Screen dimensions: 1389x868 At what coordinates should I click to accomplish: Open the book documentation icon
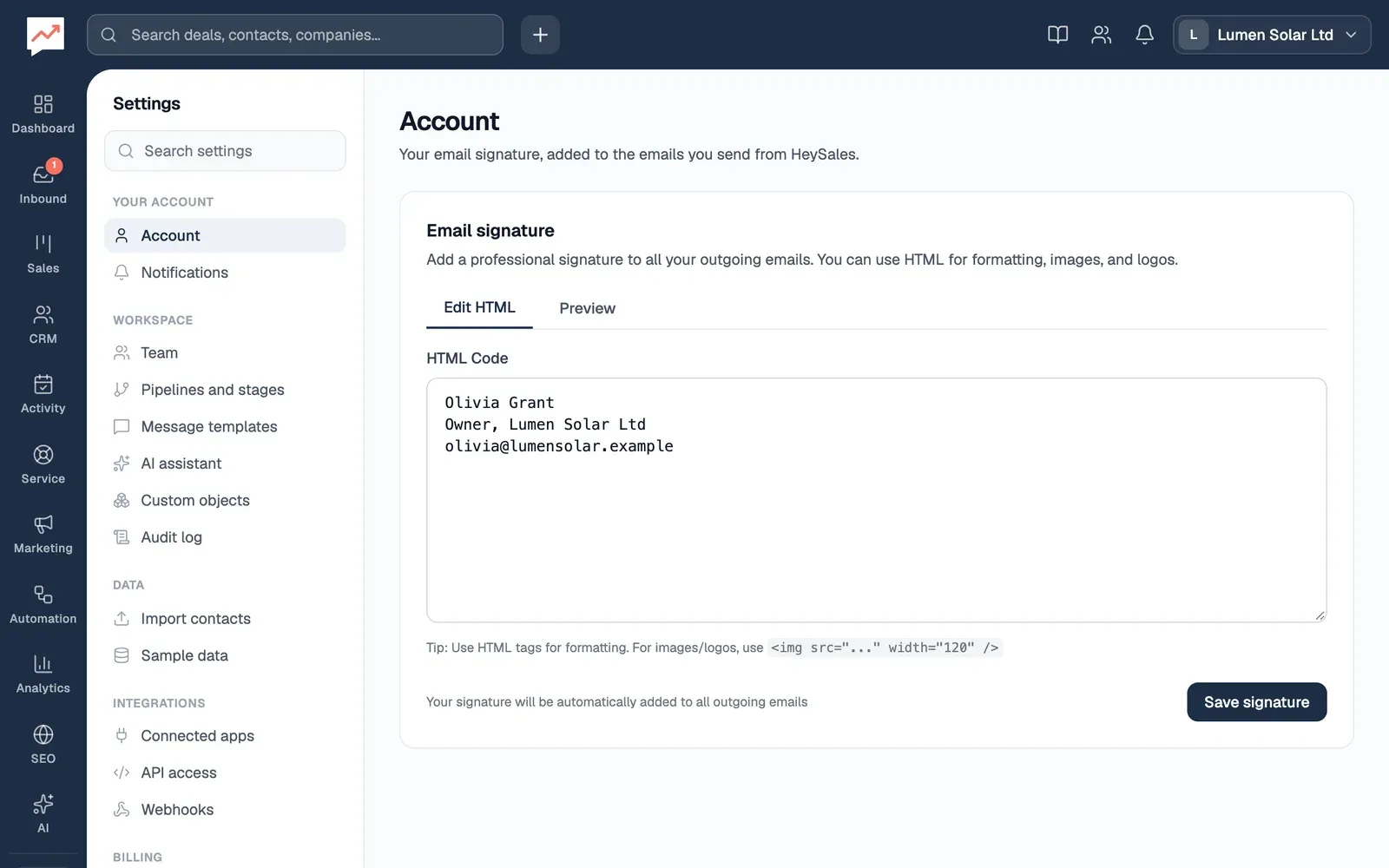(1057, 35)
